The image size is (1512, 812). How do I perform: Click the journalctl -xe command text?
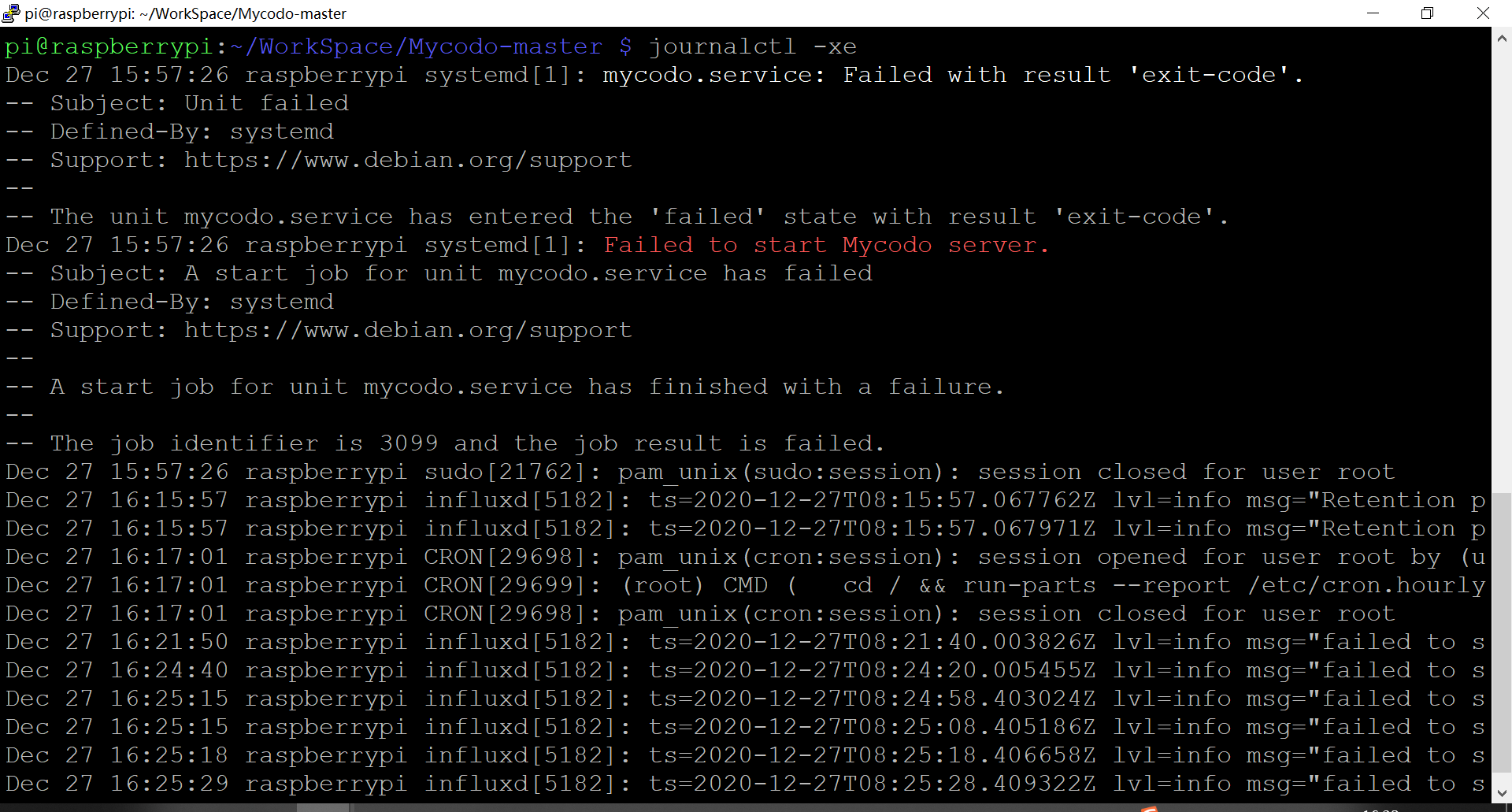[752, 46]
